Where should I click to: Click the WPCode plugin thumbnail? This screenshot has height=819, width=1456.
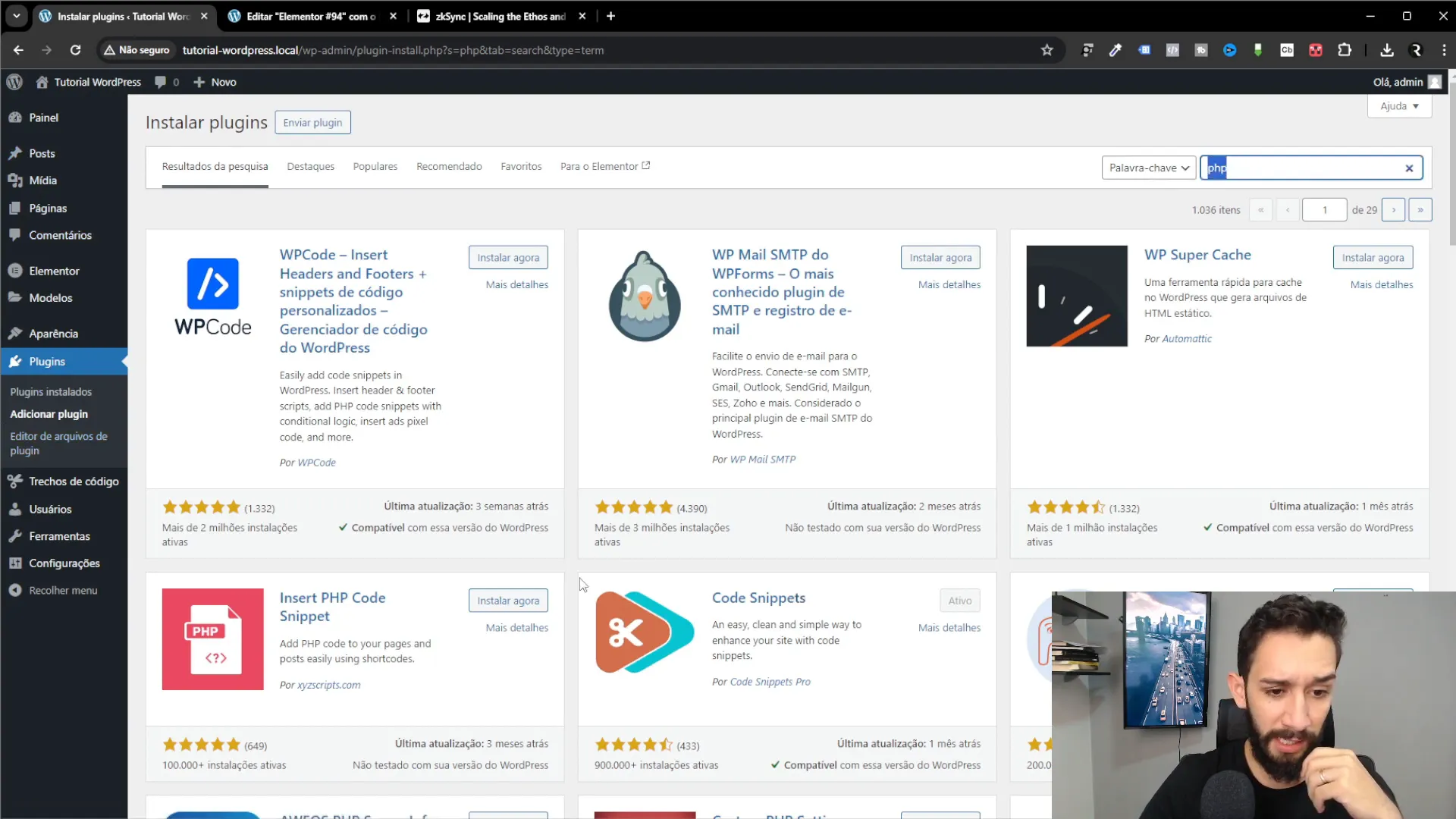[x=212, y=297]
